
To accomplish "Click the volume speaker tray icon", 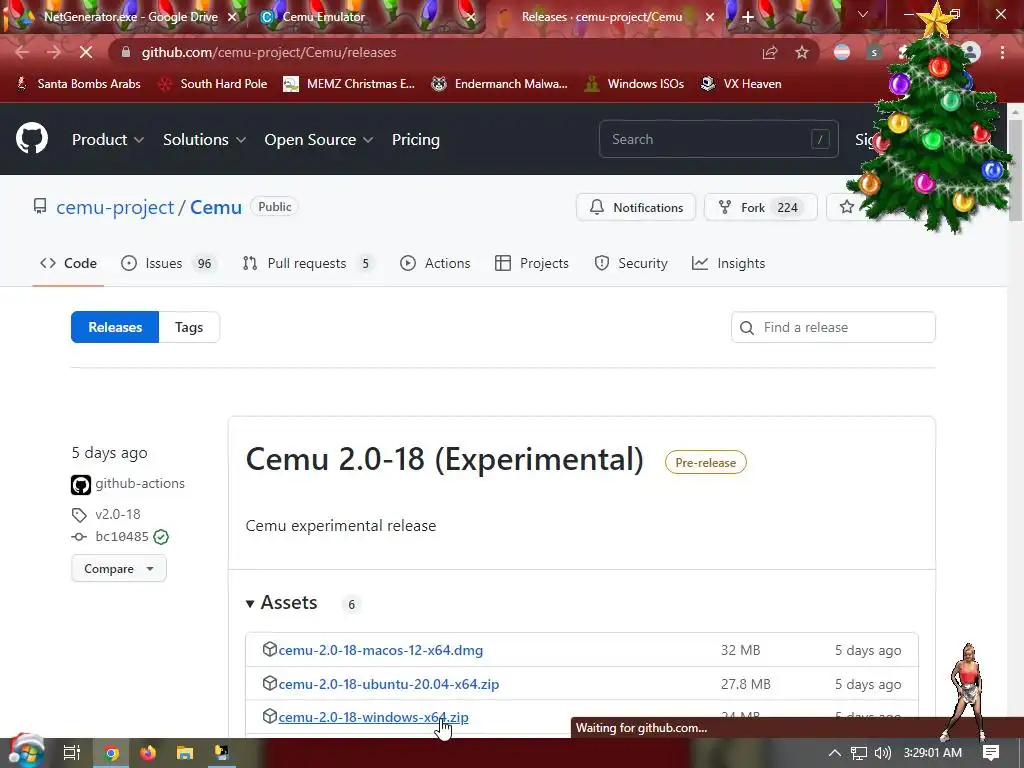I will tap(882, 753).
